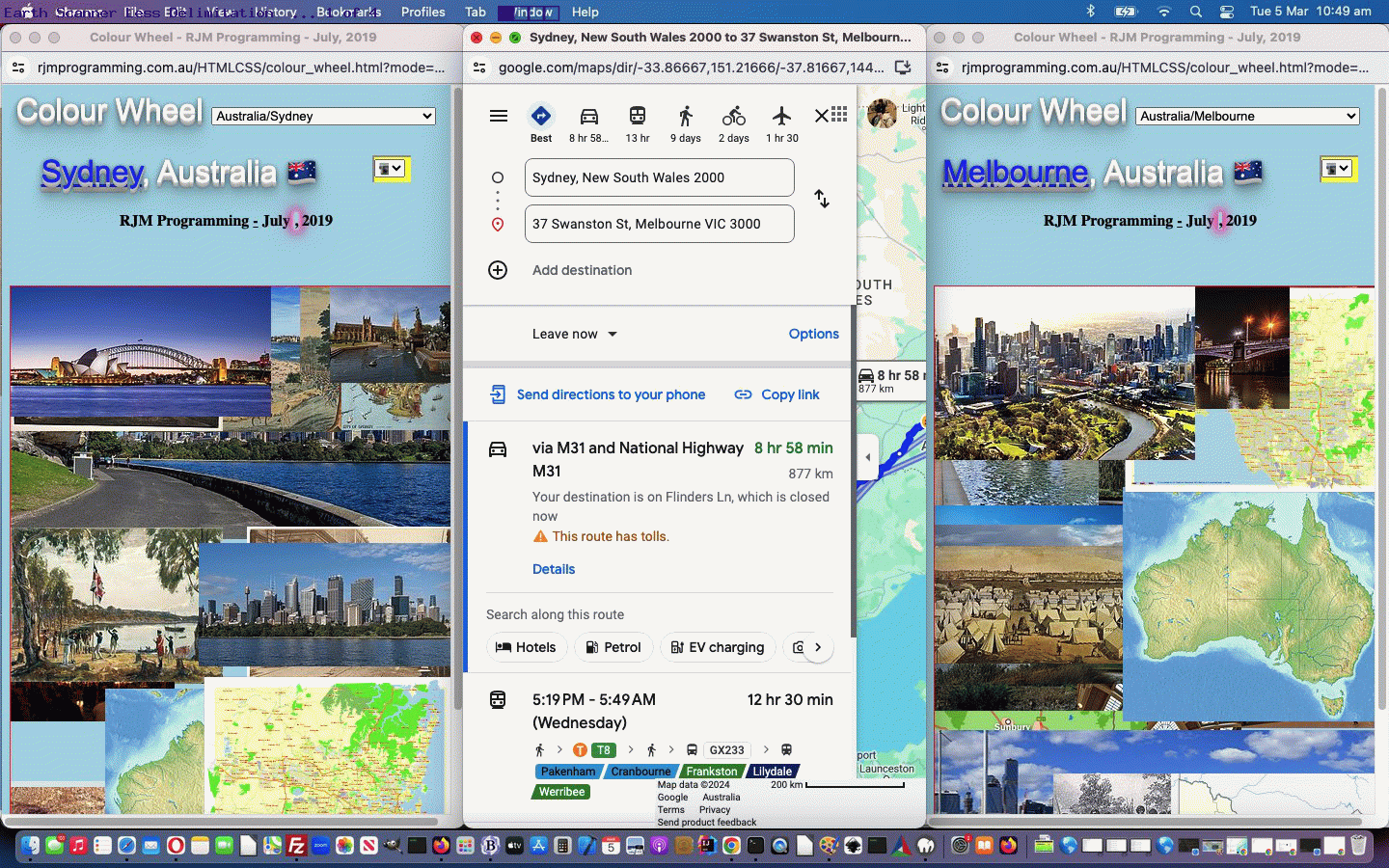
Task: Open route Details link
Action: tap(554, 569)
